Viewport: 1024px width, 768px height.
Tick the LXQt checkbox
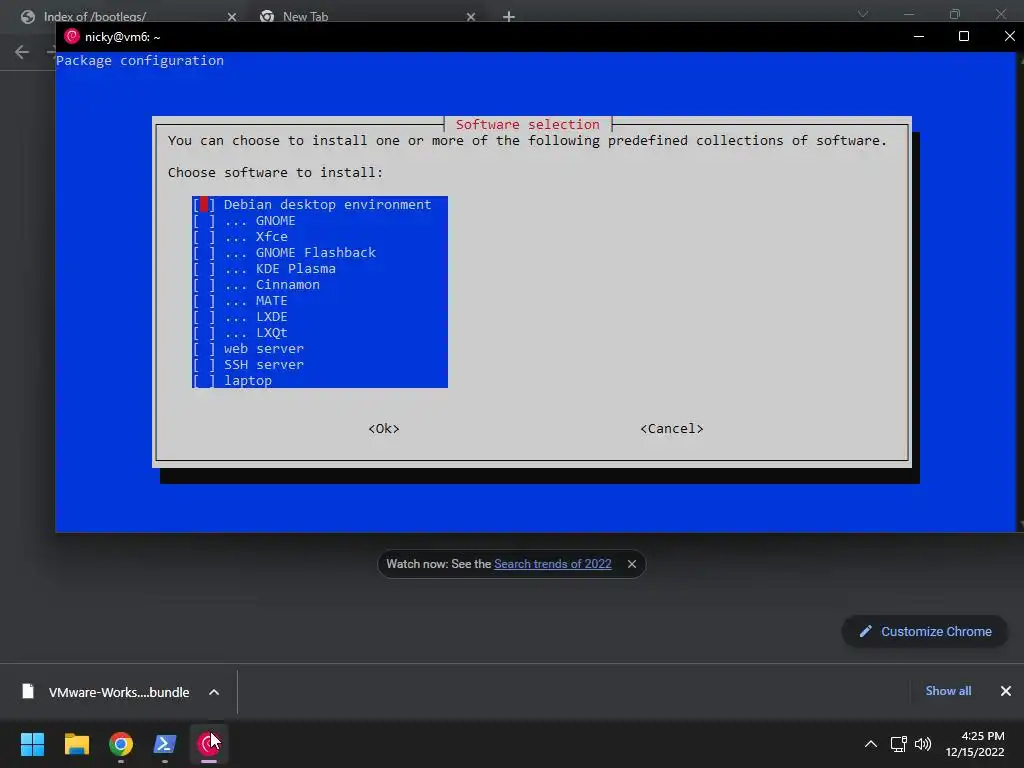click(204, 332)
